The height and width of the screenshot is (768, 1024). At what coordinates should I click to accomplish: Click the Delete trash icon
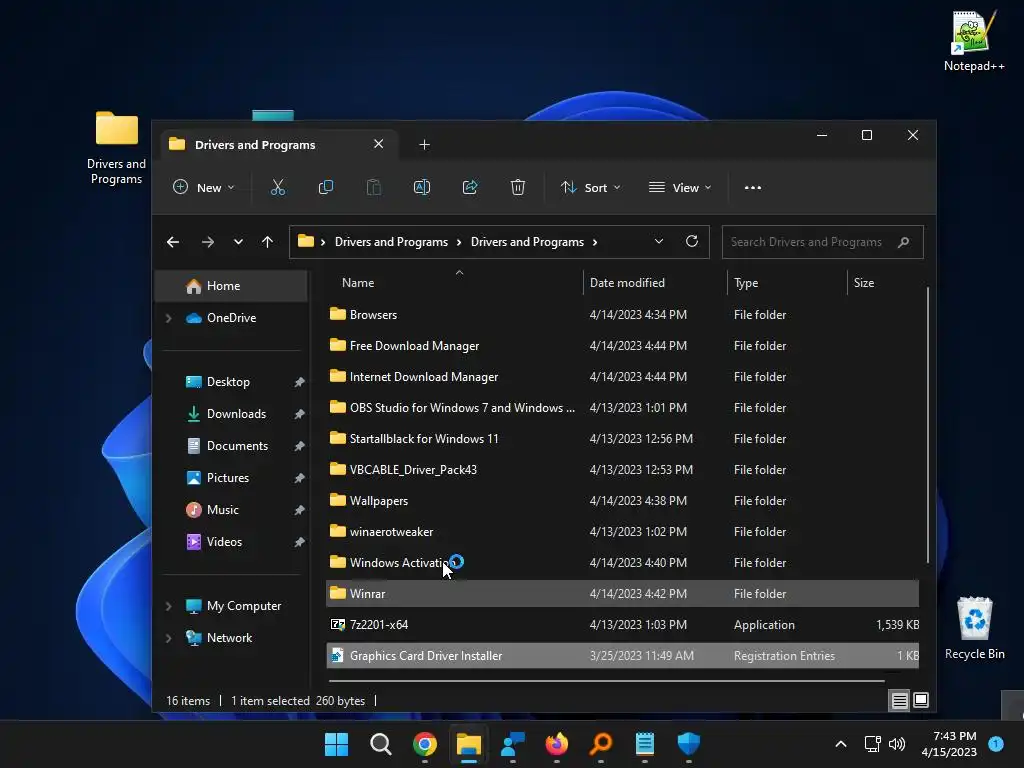(518, 187)
